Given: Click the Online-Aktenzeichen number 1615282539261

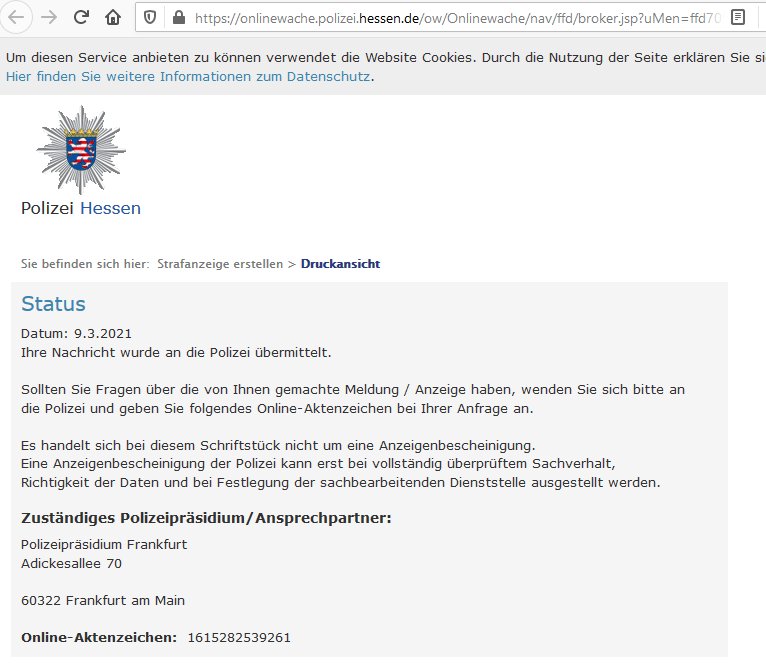Looking at the screenshot, I should (239, 637).
